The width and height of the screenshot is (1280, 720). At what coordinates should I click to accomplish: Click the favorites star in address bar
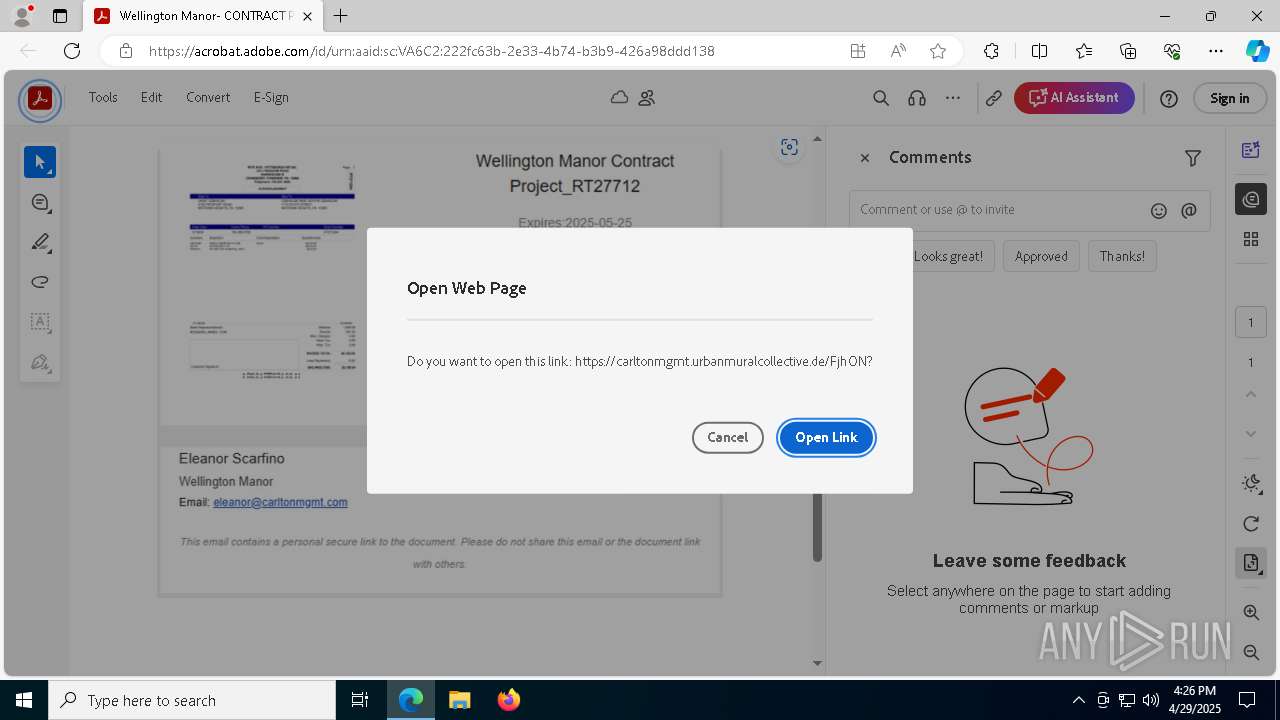(938, 51)
